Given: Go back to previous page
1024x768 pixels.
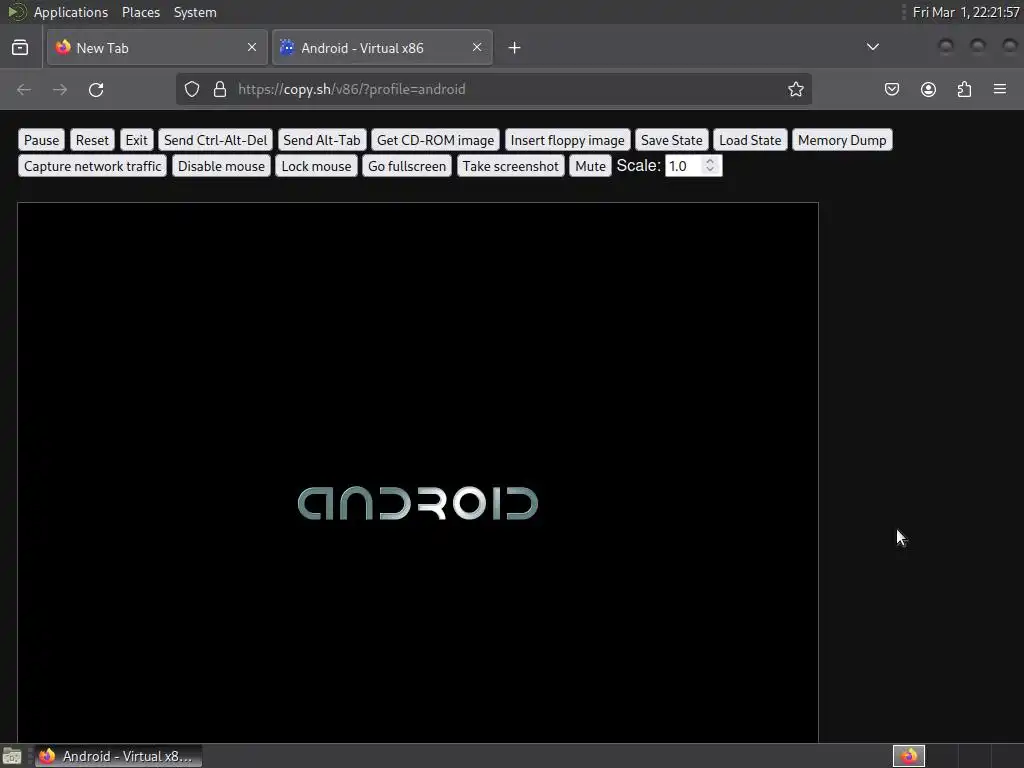Looking at the screenshot, I should point(24,89).
